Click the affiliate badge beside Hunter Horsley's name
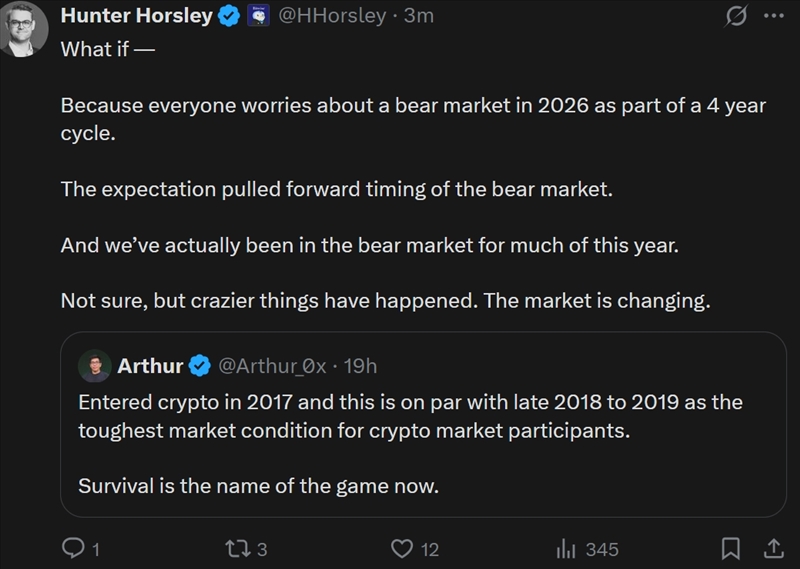Screen dimensions: 800x569 (258, 16)
